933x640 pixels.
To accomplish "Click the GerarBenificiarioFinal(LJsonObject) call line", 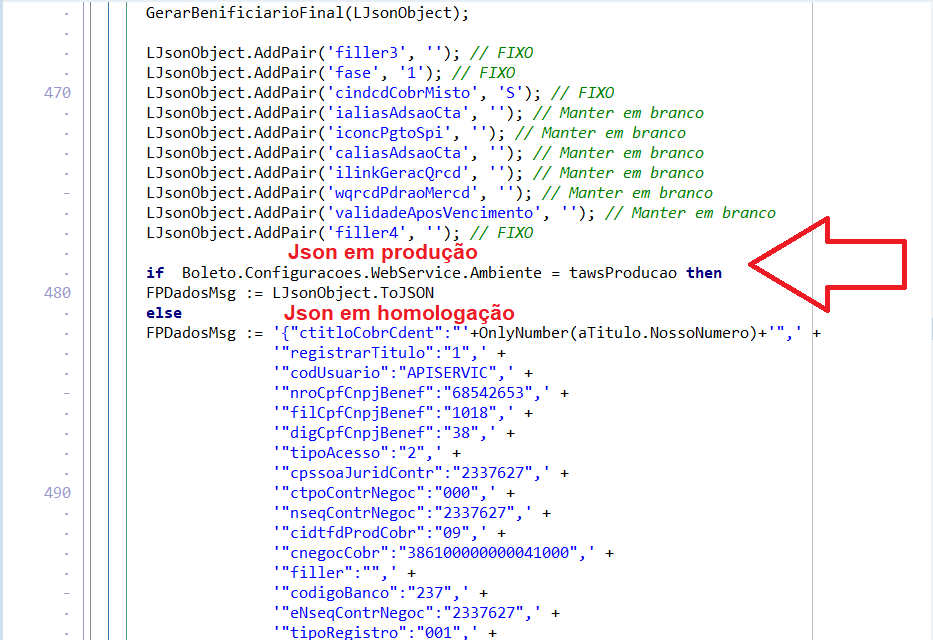I will point(308,13).
